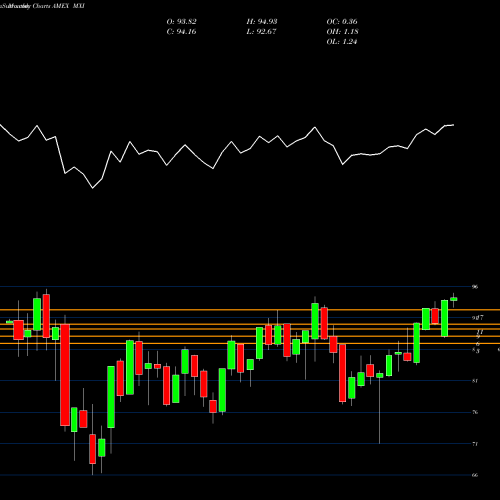Image resolution: width=500 pixels, height=500 pixels.
Task: Click the OC: 0.36 value
Action: point(342,22)
